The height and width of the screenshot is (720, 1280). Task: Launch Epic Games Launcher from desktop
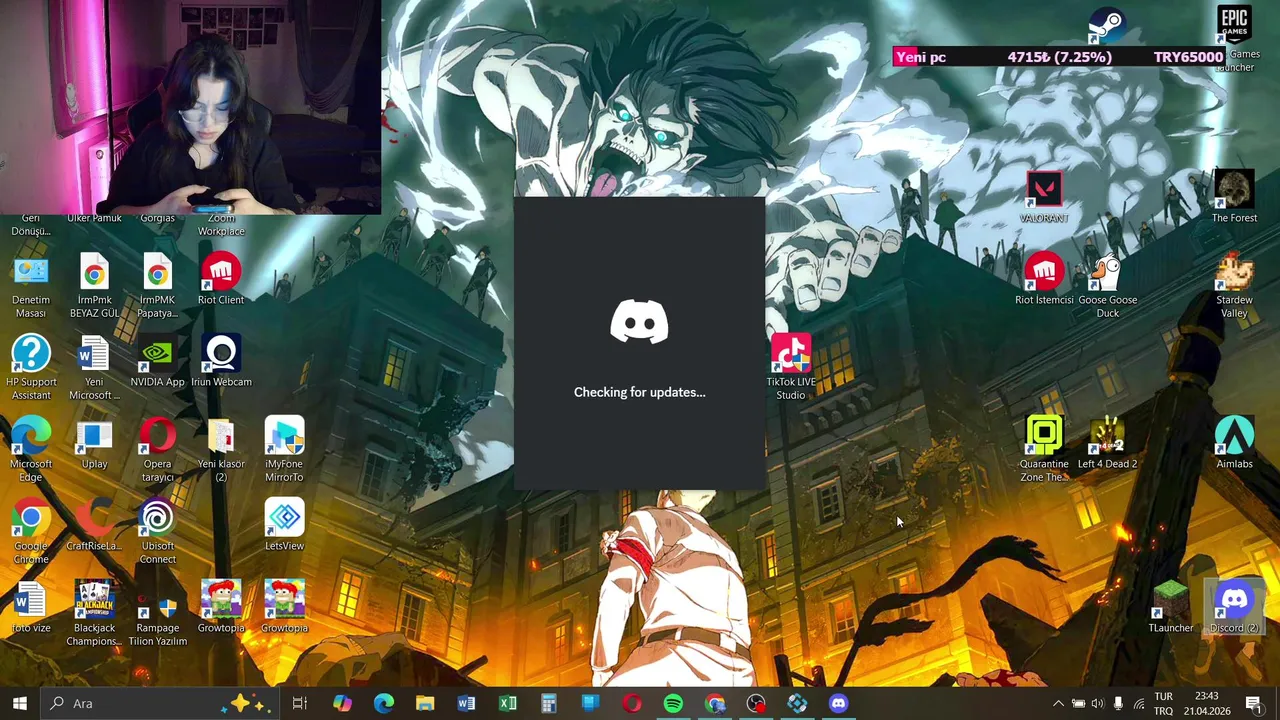pyautogui.click(x=1234, y=40)
